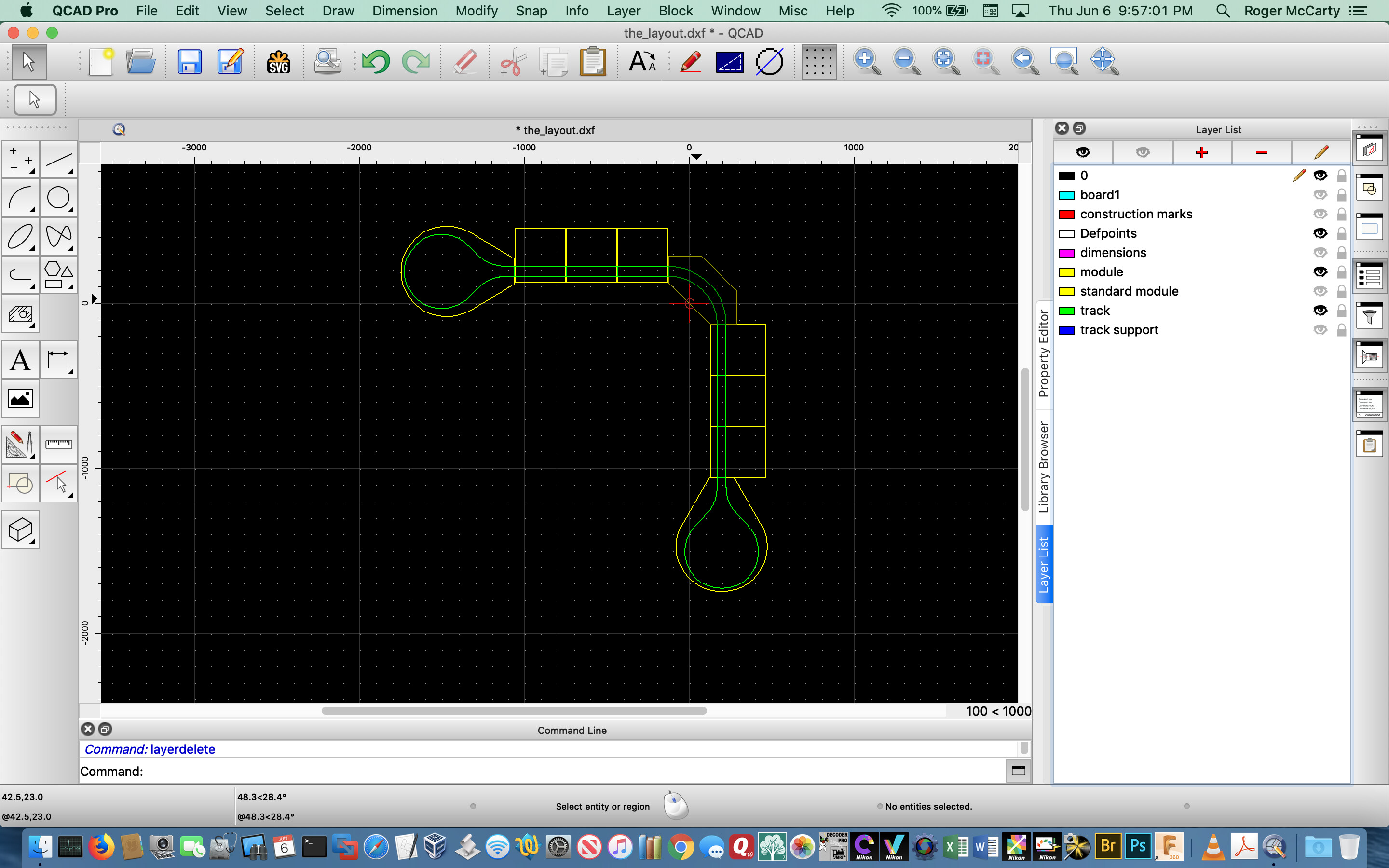Show the board1 layer
Screen dimensions: 1389x868
click(1320, 195)
